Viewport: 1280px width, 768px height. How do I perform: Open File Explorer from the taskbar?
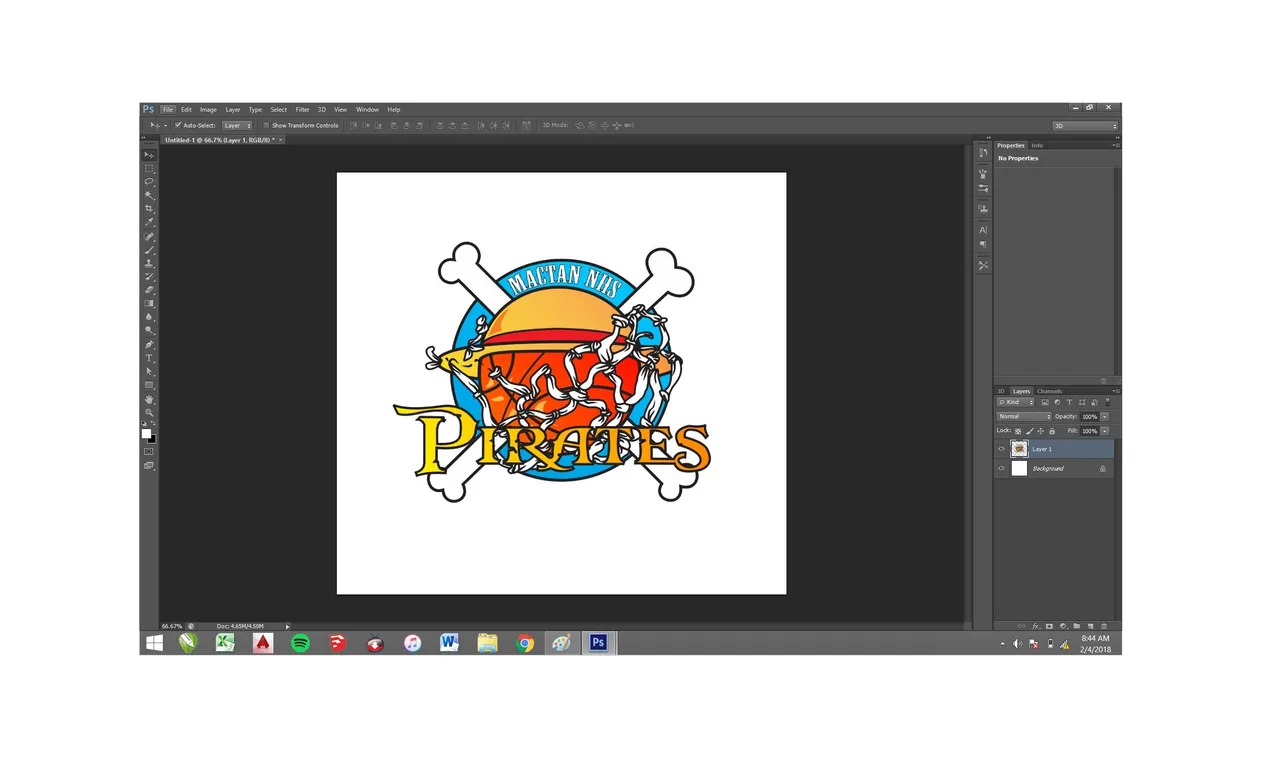pos(487,644)
